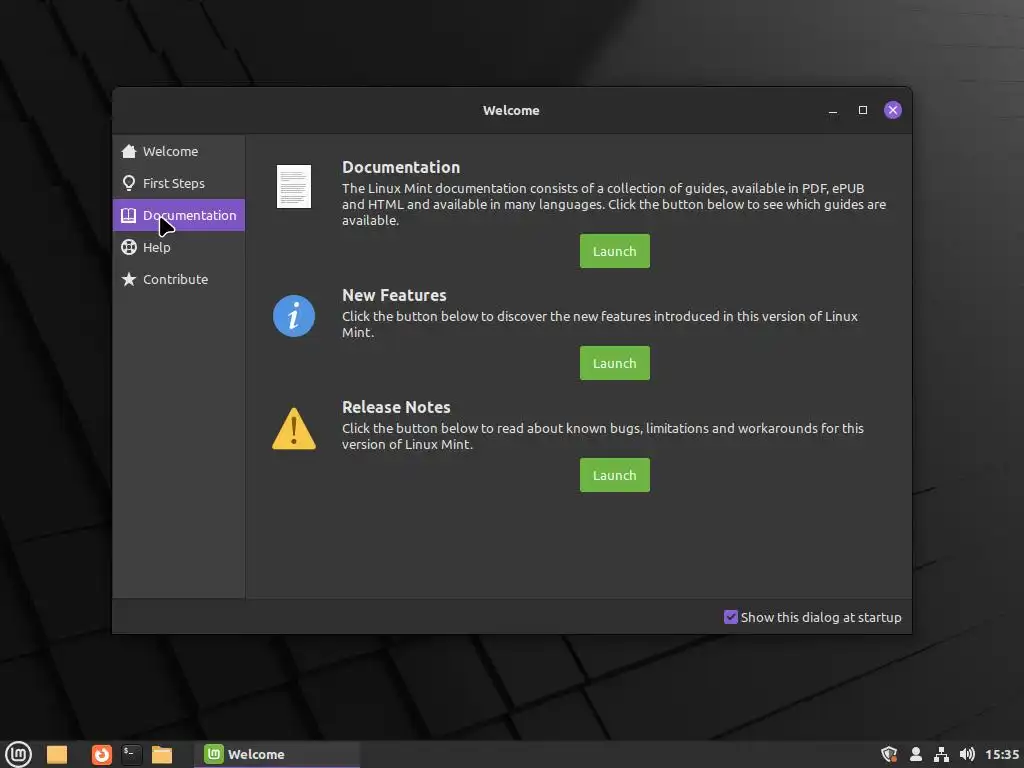
Task: Select the Documentation sidebar entry
Action: coord(178,216)
